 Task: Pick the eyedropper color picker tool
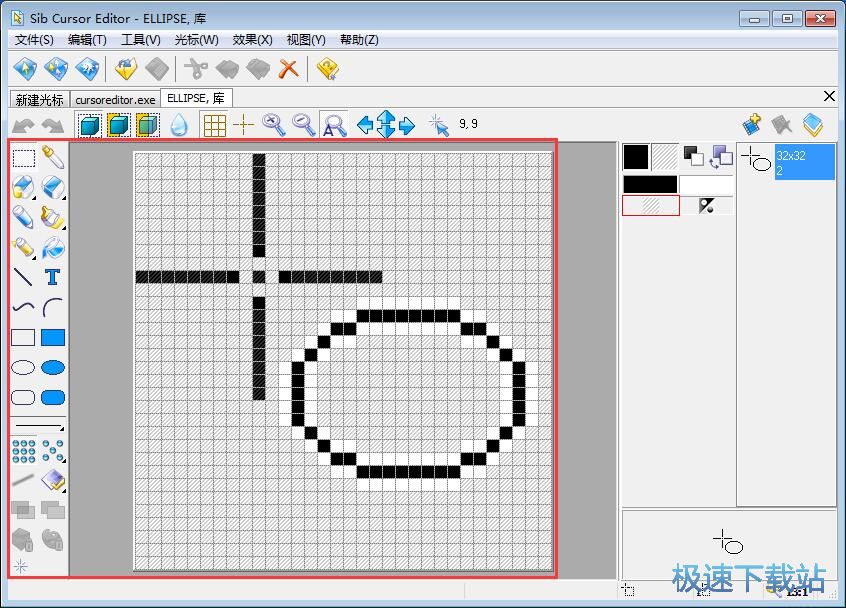tap(53, 157)
